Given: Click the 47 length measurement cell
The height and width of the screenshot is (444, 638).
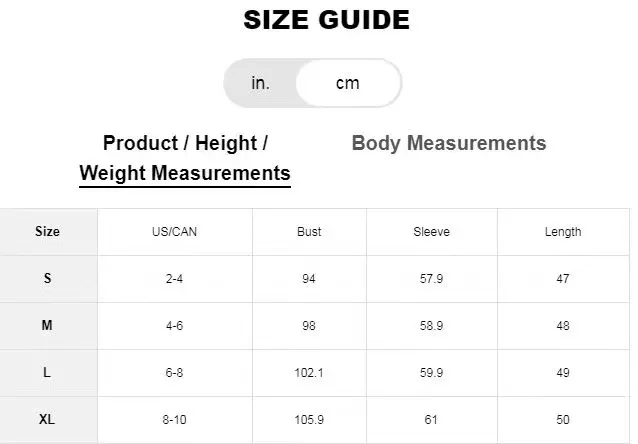Looking at the screenshot, I should (x=562, y=279).
